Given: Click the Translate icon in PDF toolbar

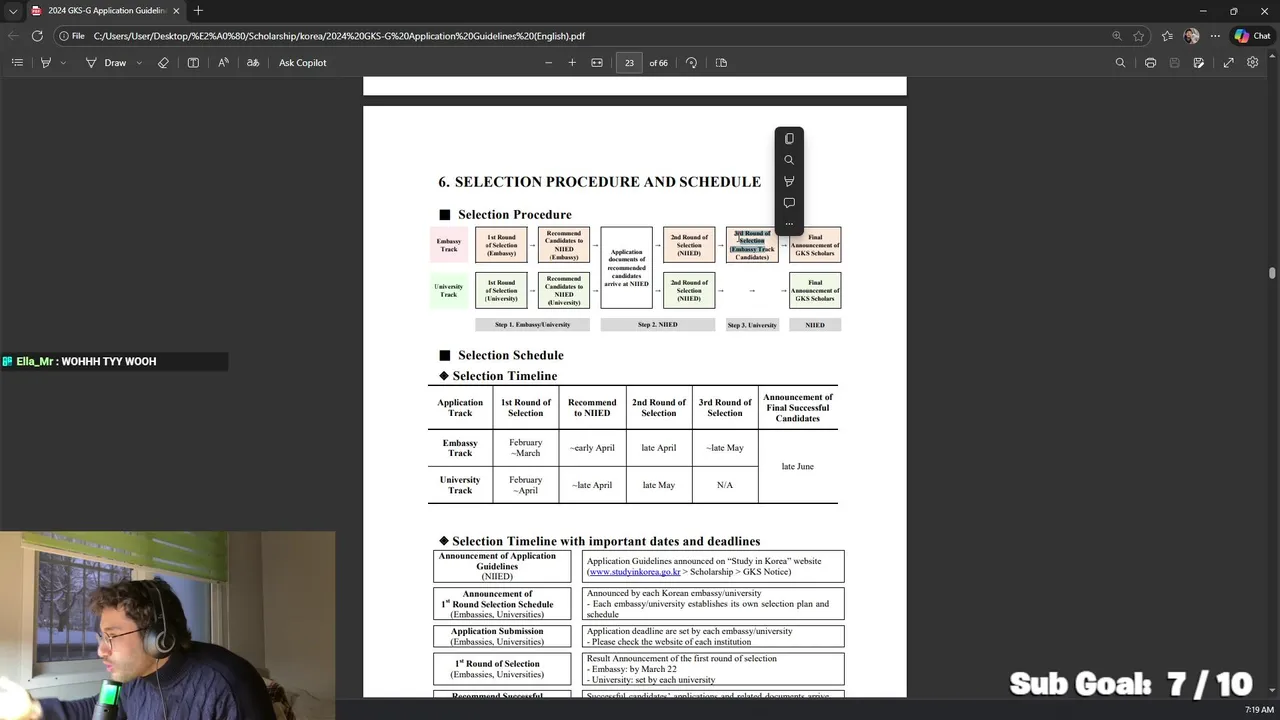Looking at the screenshot, I should click(253, 62).
